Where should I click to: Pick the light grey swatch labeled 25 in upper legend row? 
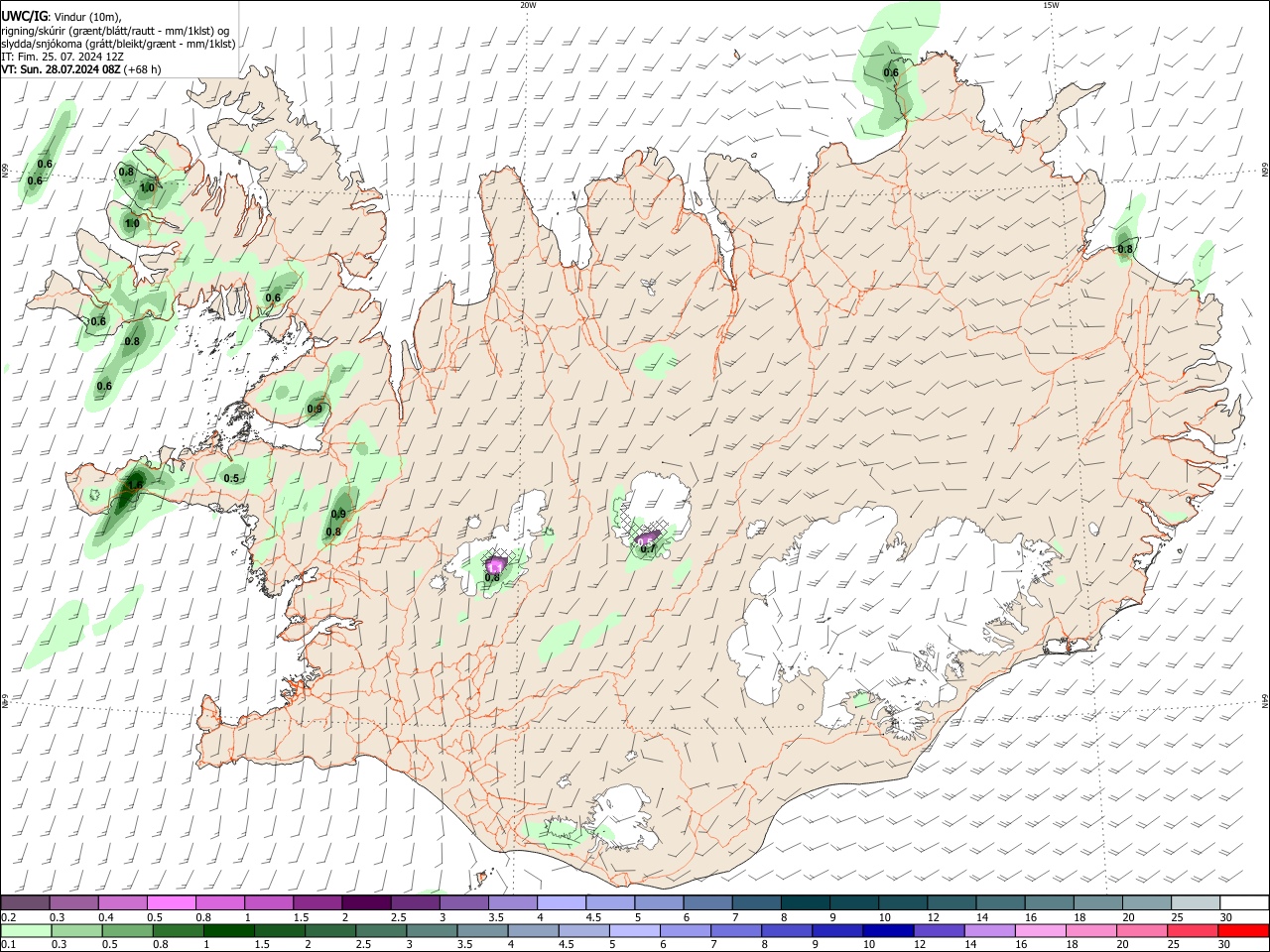[x=1195, y=902]
